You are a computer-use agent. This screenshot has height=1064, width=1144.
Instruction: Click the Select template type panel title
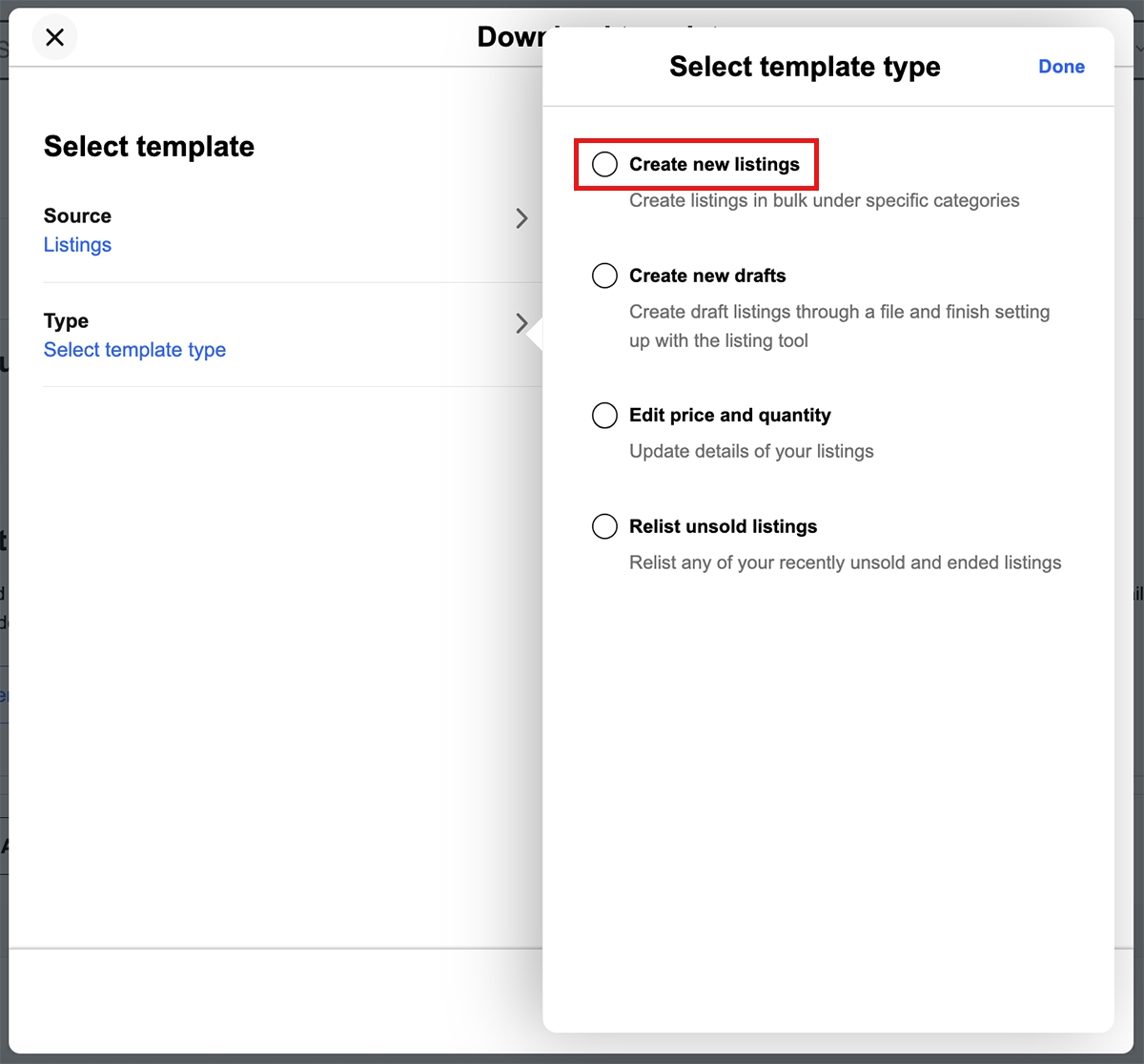pyautogui.click(x=805, y=67)
